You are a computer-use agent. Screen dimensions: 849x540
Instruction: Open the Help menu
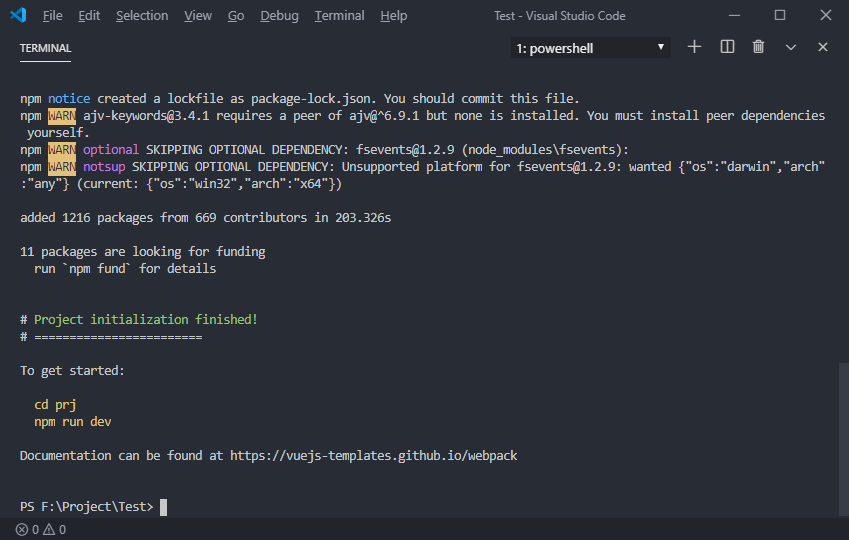pyautogui.click(x=394, y=16)
